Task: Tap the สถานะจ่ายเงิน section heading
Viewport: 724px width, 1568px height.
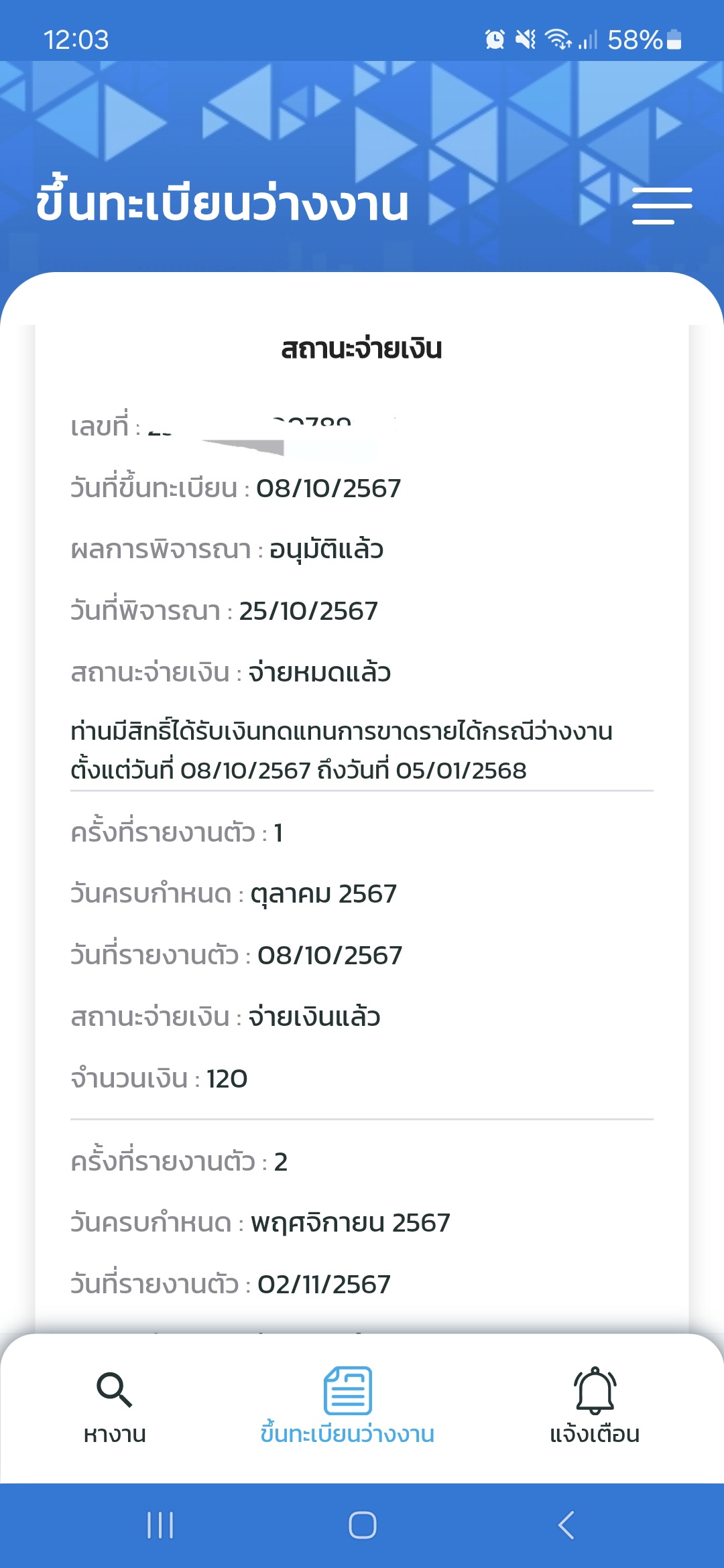Action: [362, 349]
